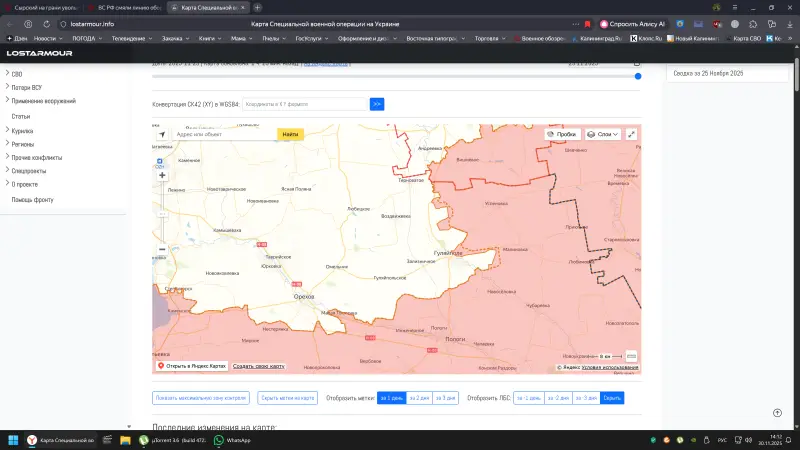Image resolution: width=800 pixels, height=450 pixels.
Task: Click Показать максимальную зону контроля button
Action: 200,398
